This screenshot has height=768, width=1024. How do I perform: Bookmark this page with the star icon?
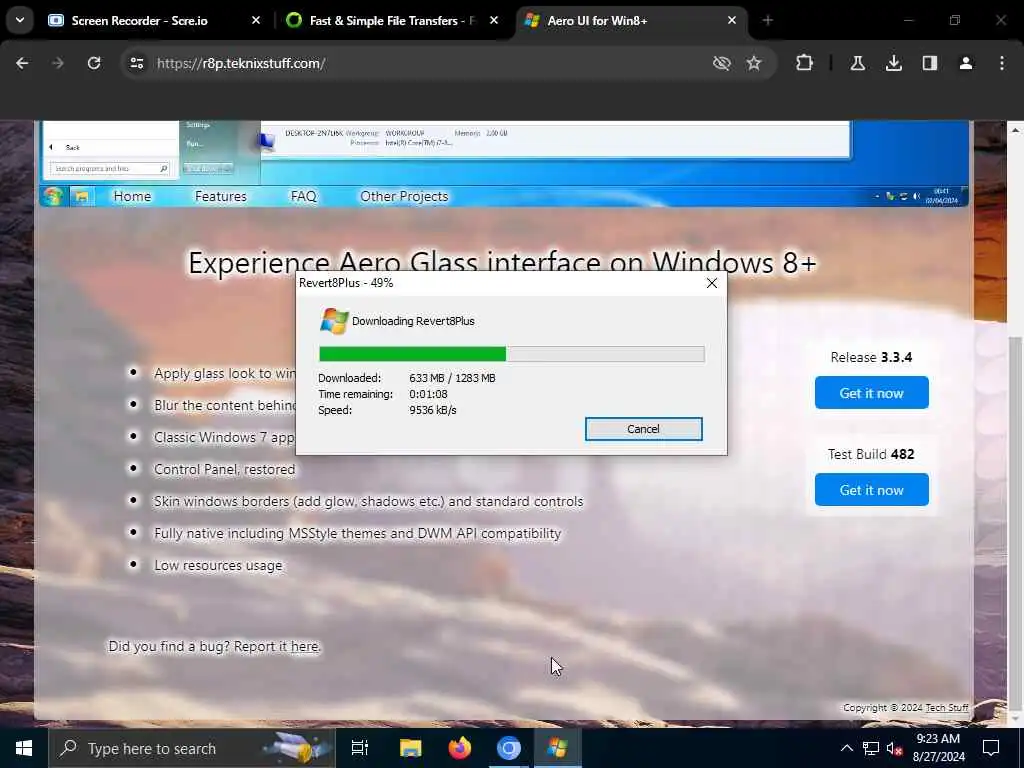(754, 63)
